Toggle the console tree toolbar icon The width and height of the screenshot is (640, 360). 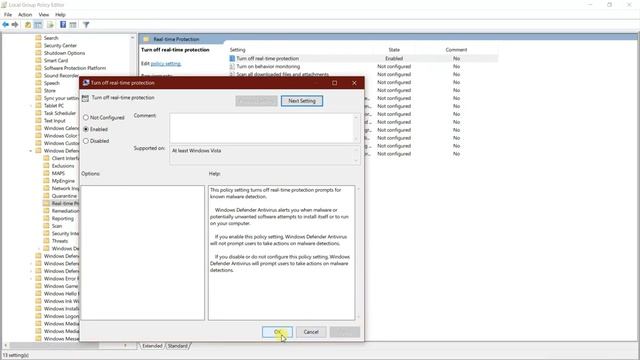click(x=38, y=25)
